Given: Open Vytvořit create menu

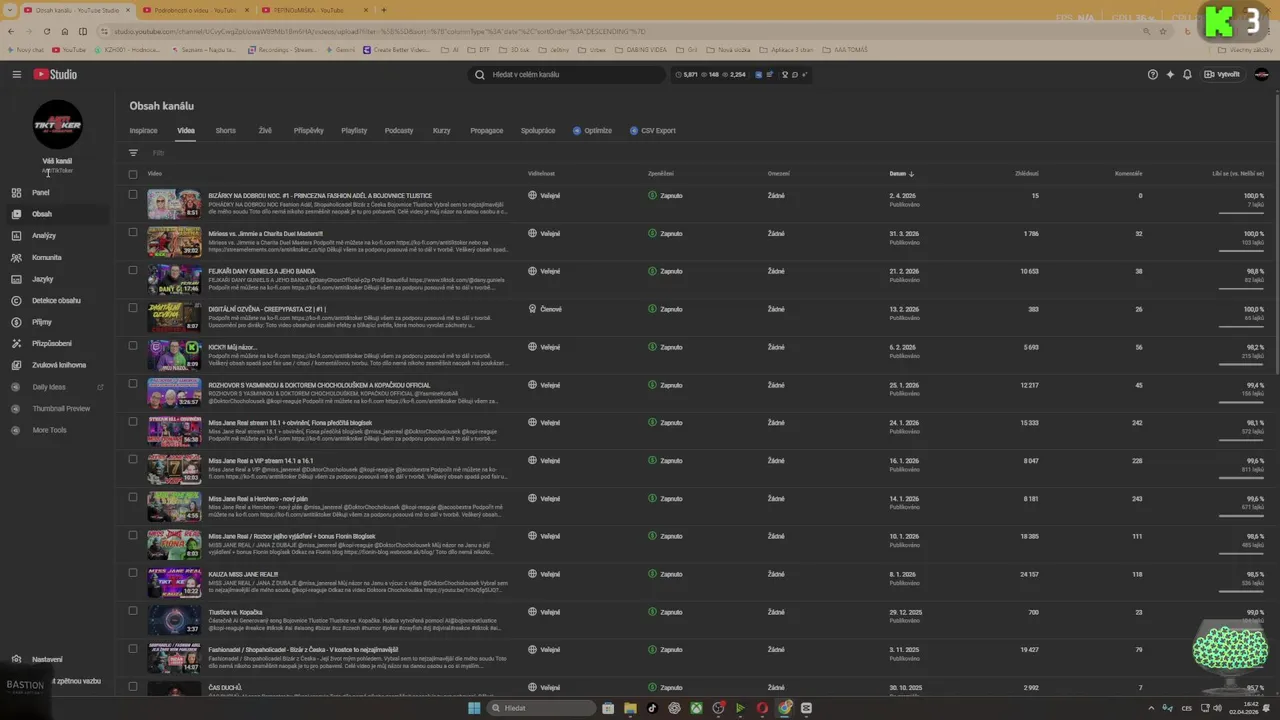Looking at the screenshot, I should click(1222, 74).
